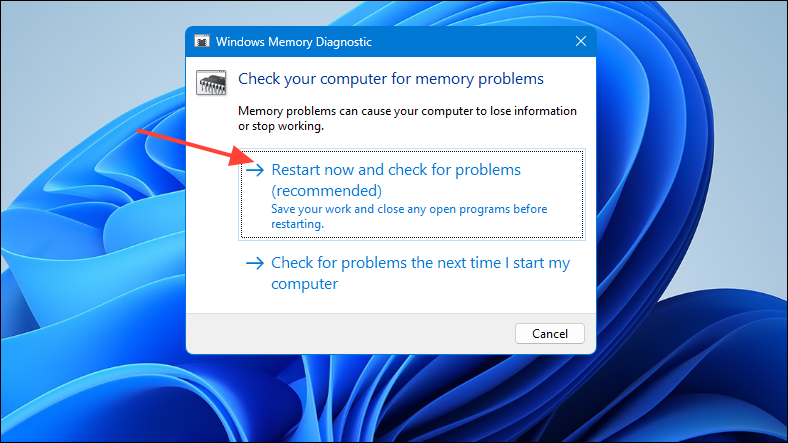Click the Windows Memory Diagnostic title bar icon

click(202, 41)
